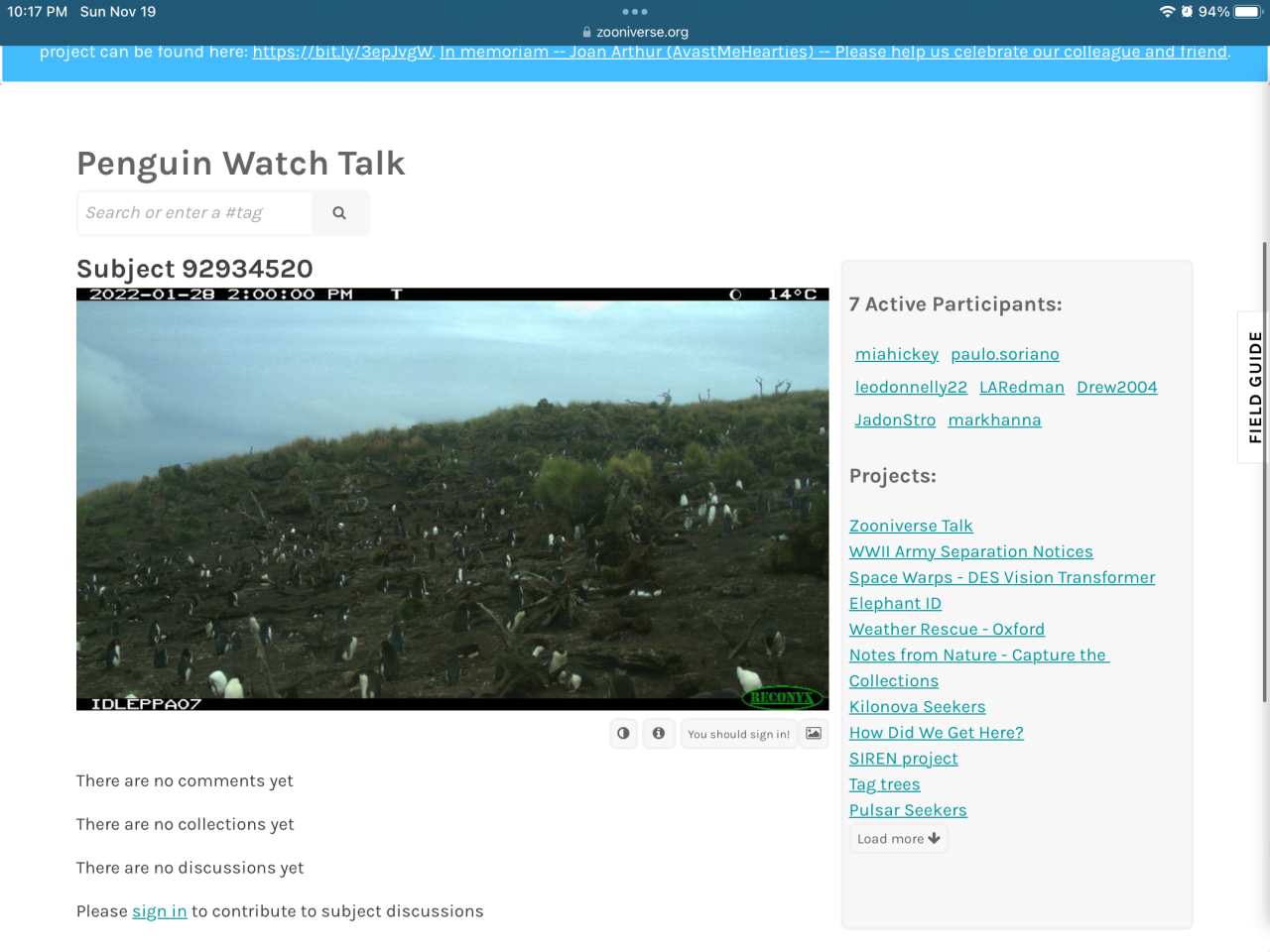Tap the 10:17 PM clock

pos(38,12)
